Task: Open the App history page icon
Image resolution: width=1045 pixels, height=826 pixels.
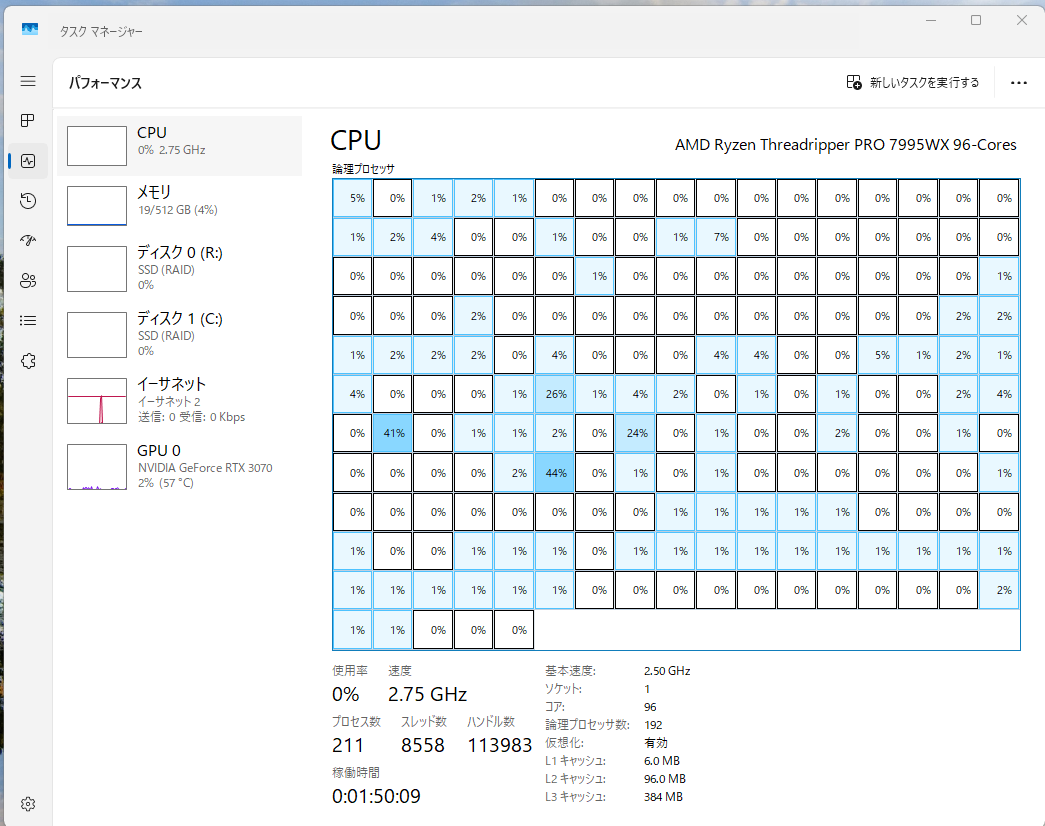Action: (x=28, y=201)
